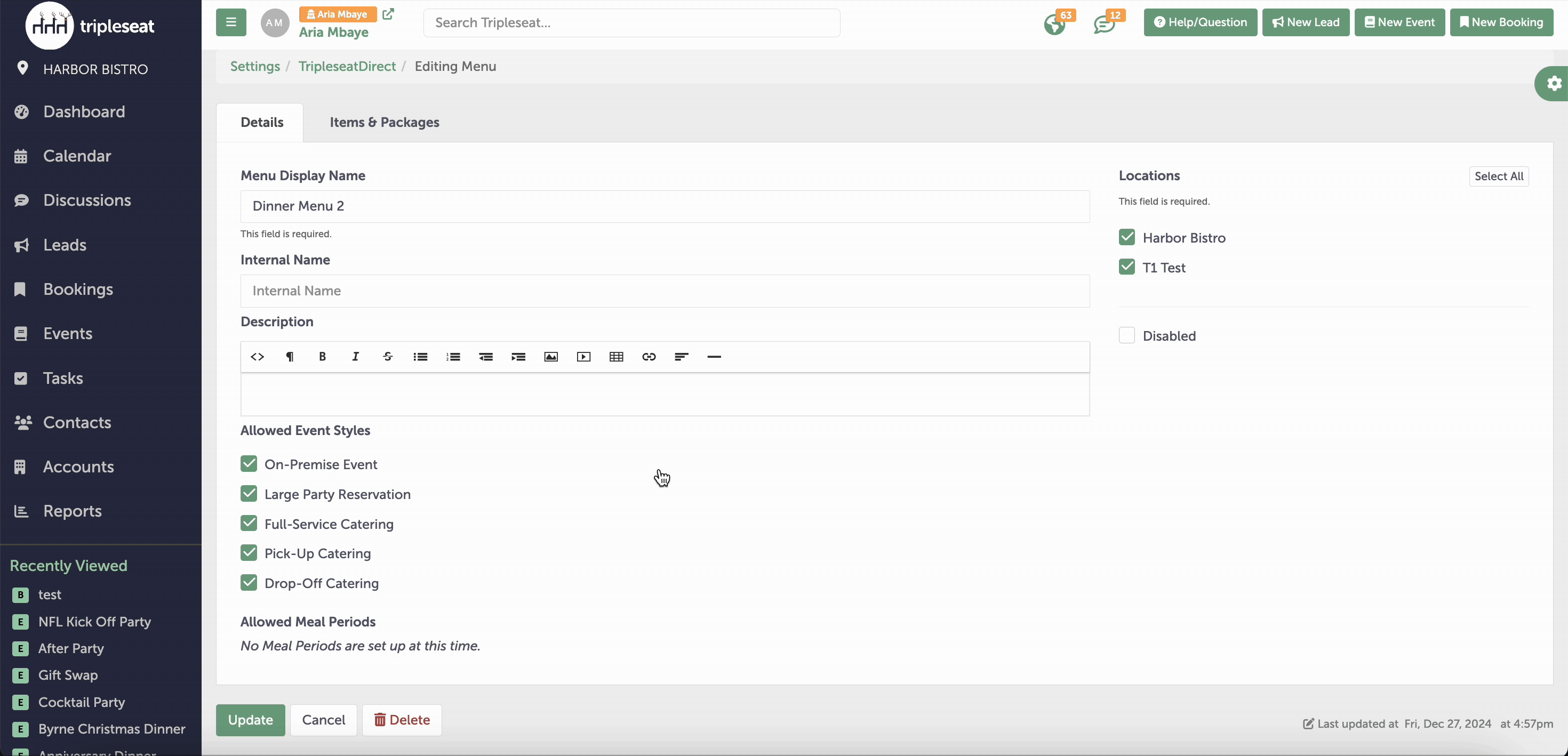Uncheck T1 Test location
This screenshot has width=1568, height=756.
click(1127, 267)
